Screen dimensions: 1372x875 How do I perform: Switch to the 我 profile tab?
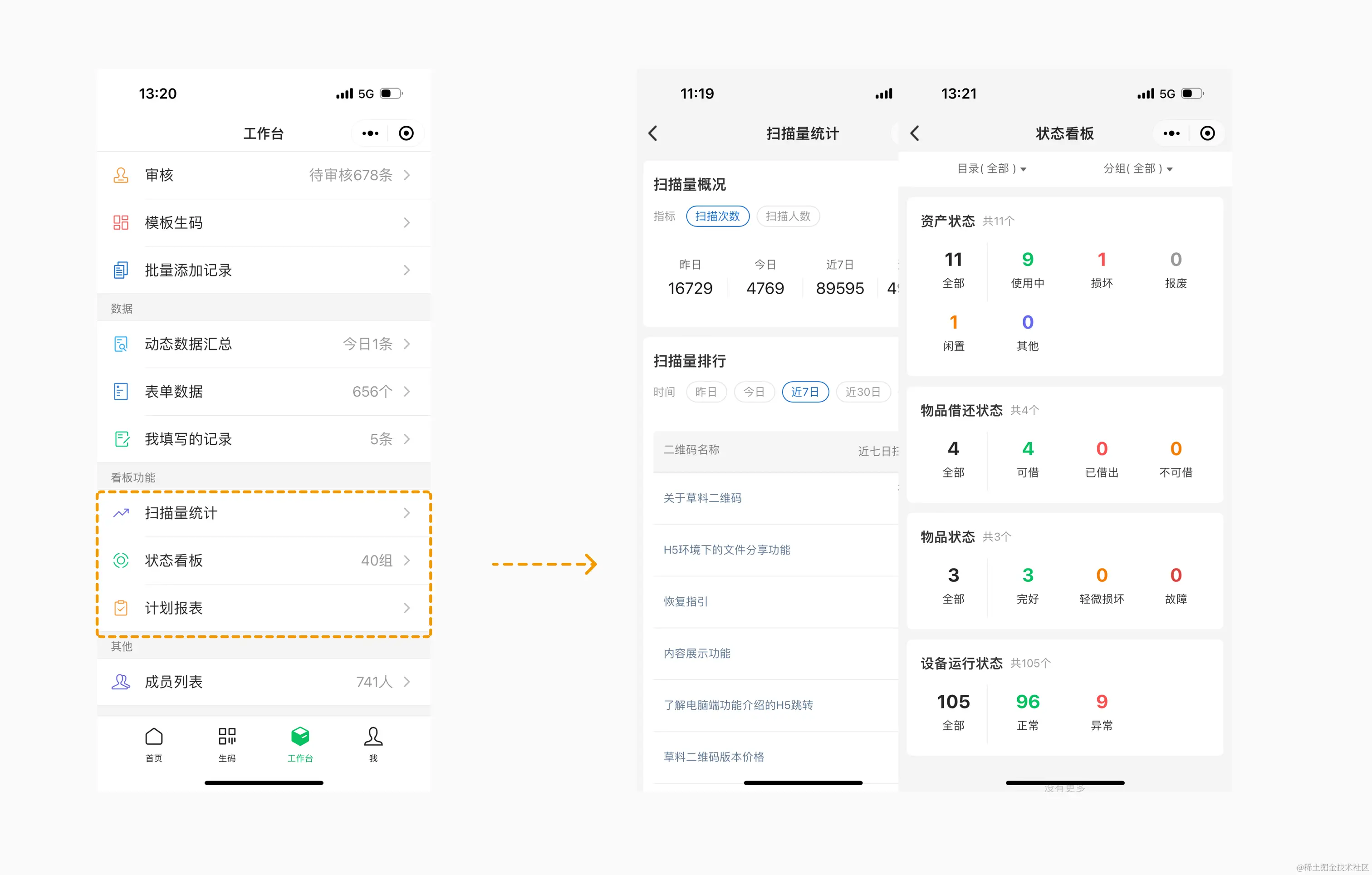pos(373,743)
